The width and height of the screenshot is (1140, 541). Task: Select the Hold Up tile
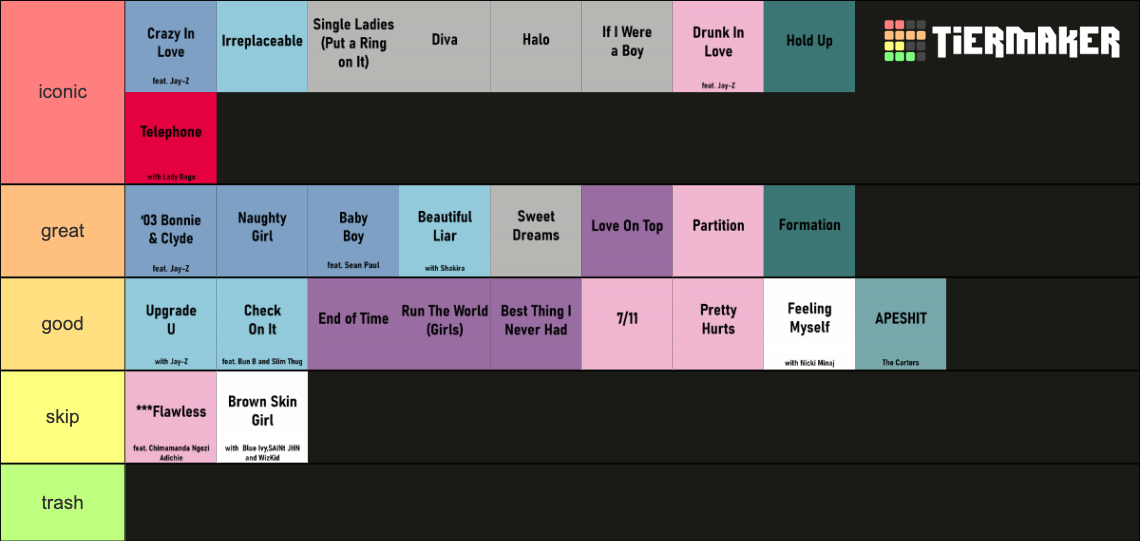(x=809, y=47)
